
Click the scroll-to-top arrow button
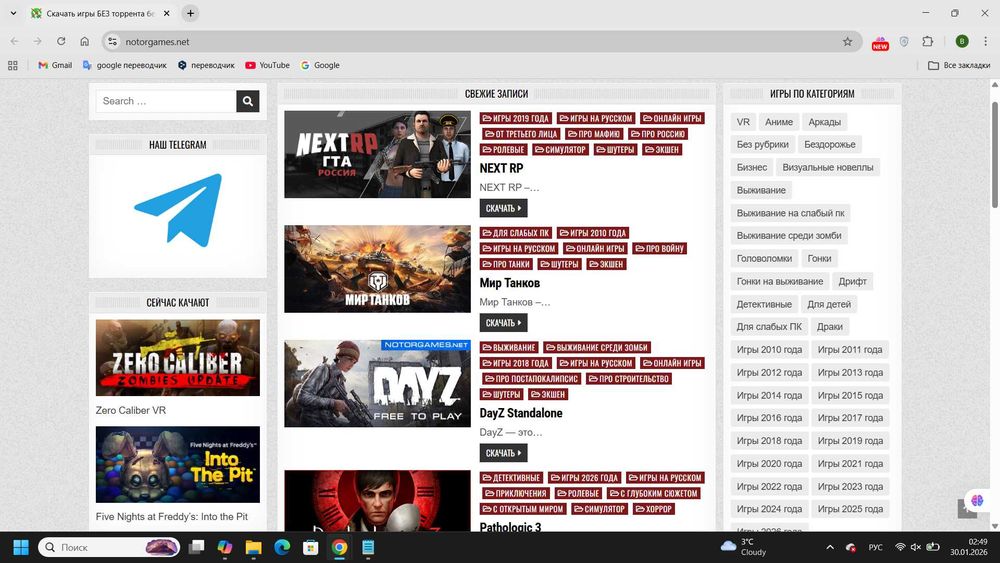click(x=966, y=509)
